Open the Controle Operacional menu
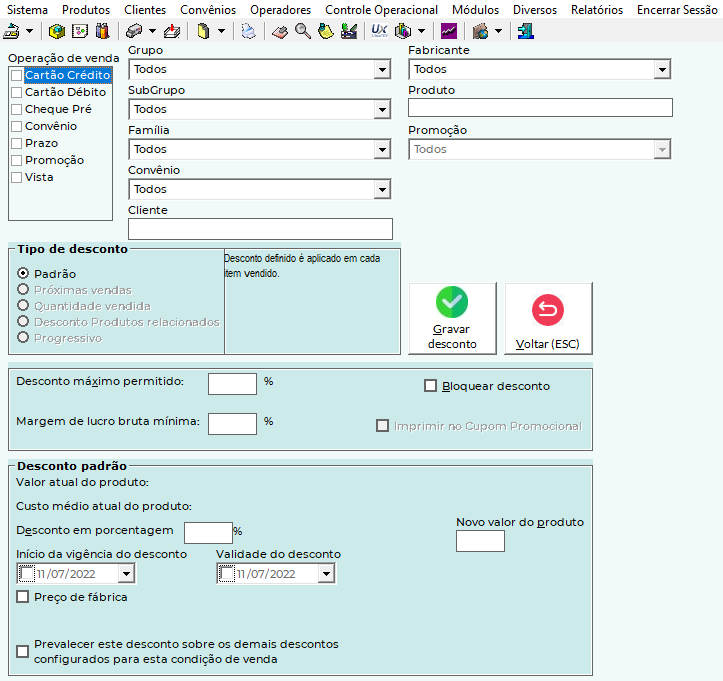The image size is (723, 681). click(x=381, y=10)
